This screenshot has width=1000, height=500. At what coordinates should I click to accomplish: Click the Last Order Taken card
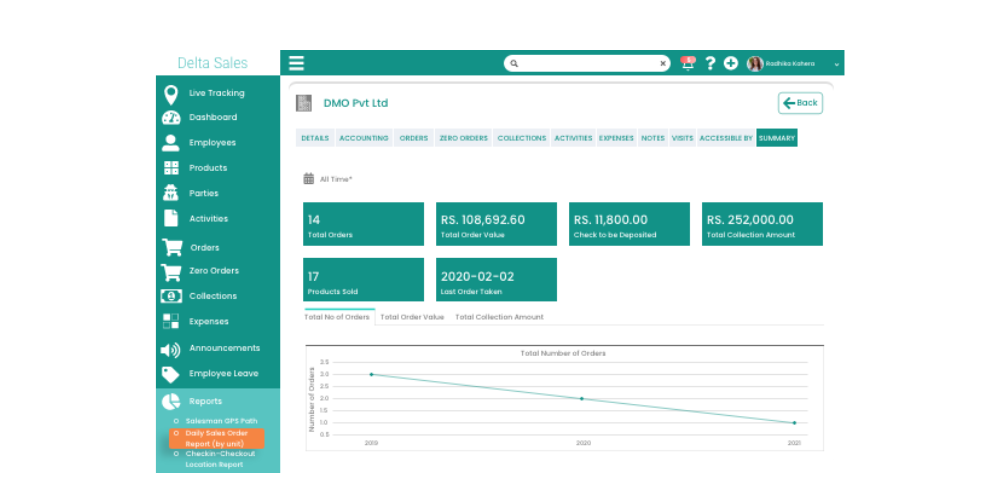(496, 279)
